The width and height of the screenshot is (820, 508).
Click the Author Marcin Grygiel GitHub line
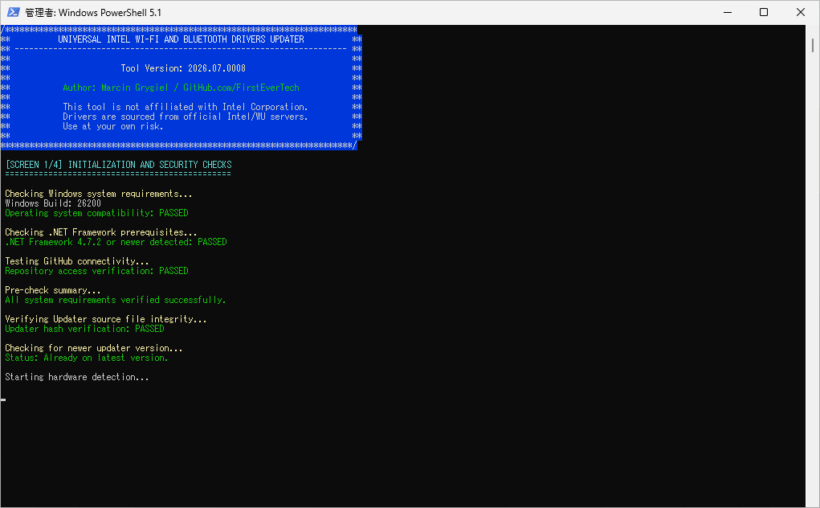pyautogui.click(x=181, y=88)
